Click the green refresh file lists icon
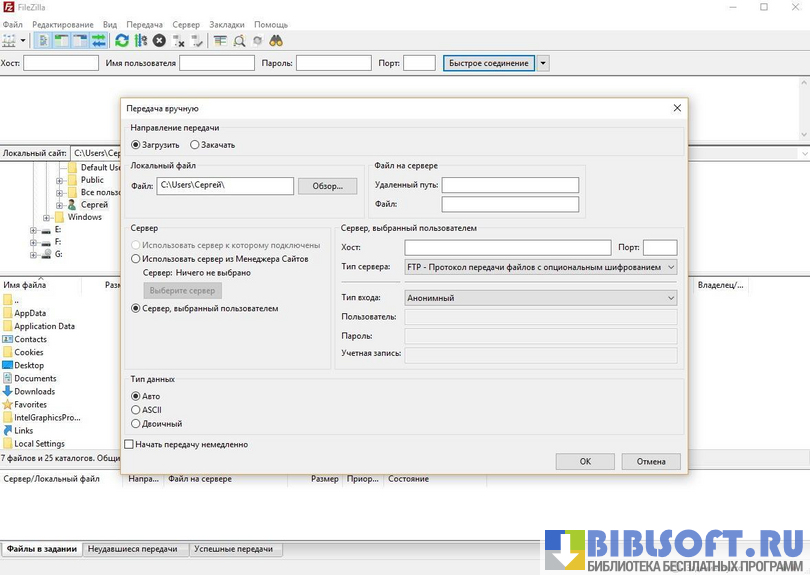810x575 pixels. (122, 41)
